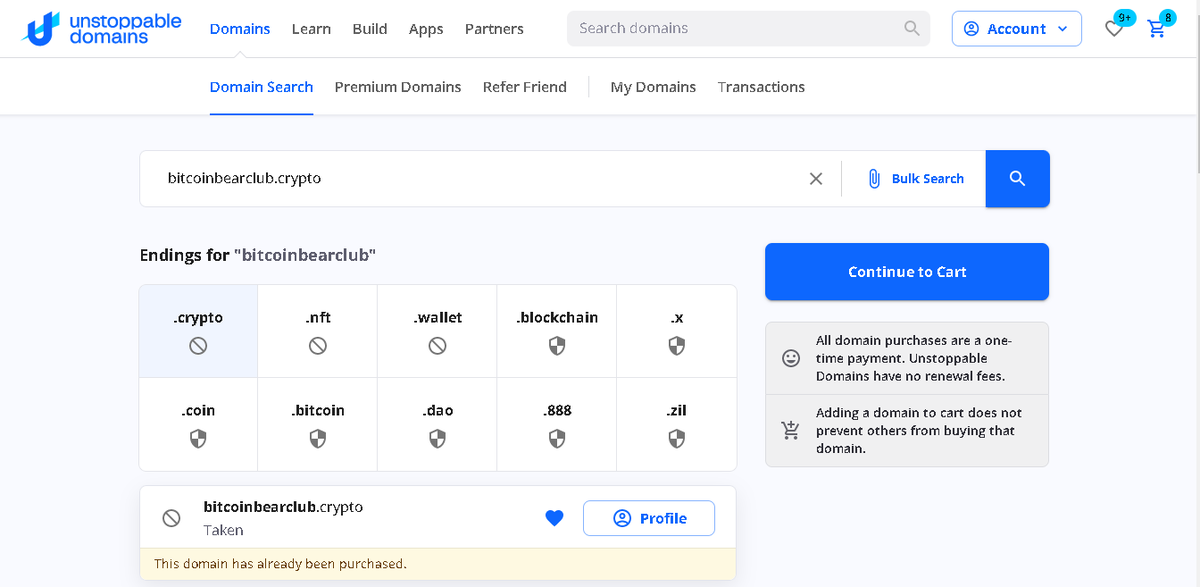Open the wishlist heart icon in header
This screenshot has width=1200, height=587.
pos(1114,29)
